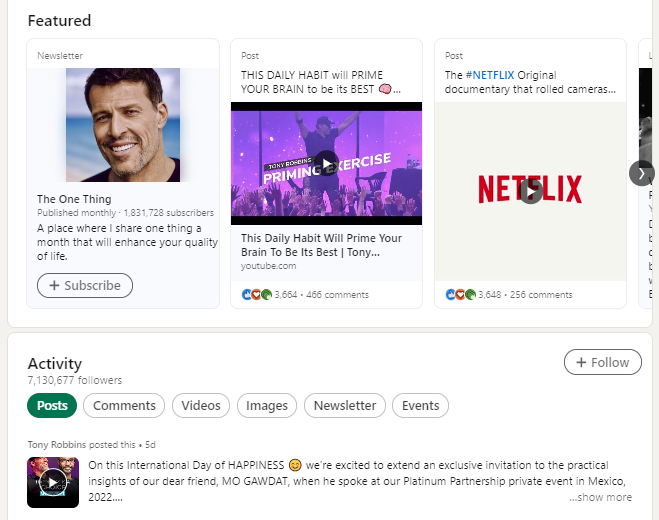Viewport: 659px width, 520px height.
Task: Open the #NETFLIX hashtag link
Action: click(490, 75)
